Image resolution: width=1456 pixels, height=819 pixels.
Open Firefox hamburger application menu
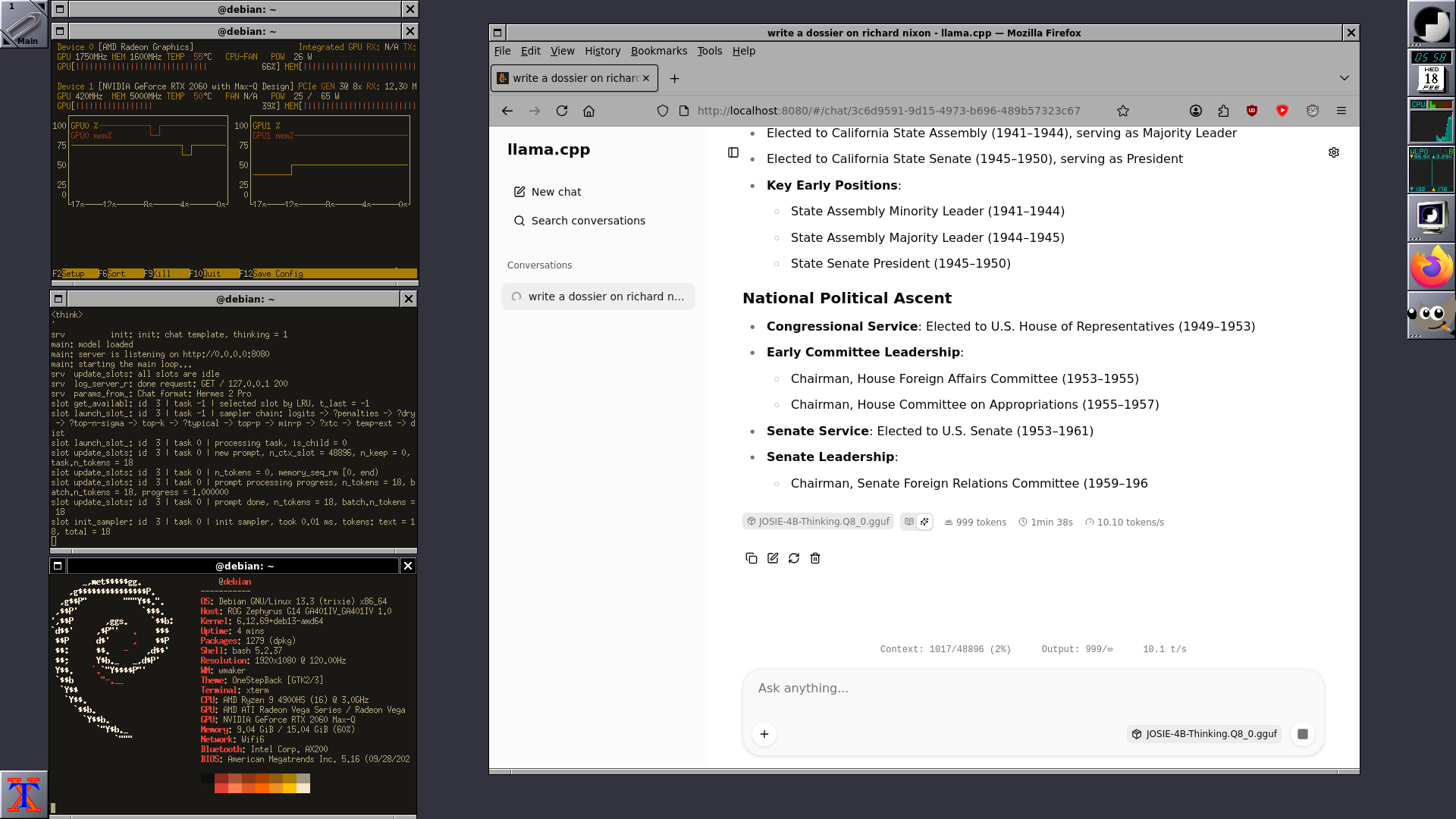pyautogui.click(x=1341, y=111)
